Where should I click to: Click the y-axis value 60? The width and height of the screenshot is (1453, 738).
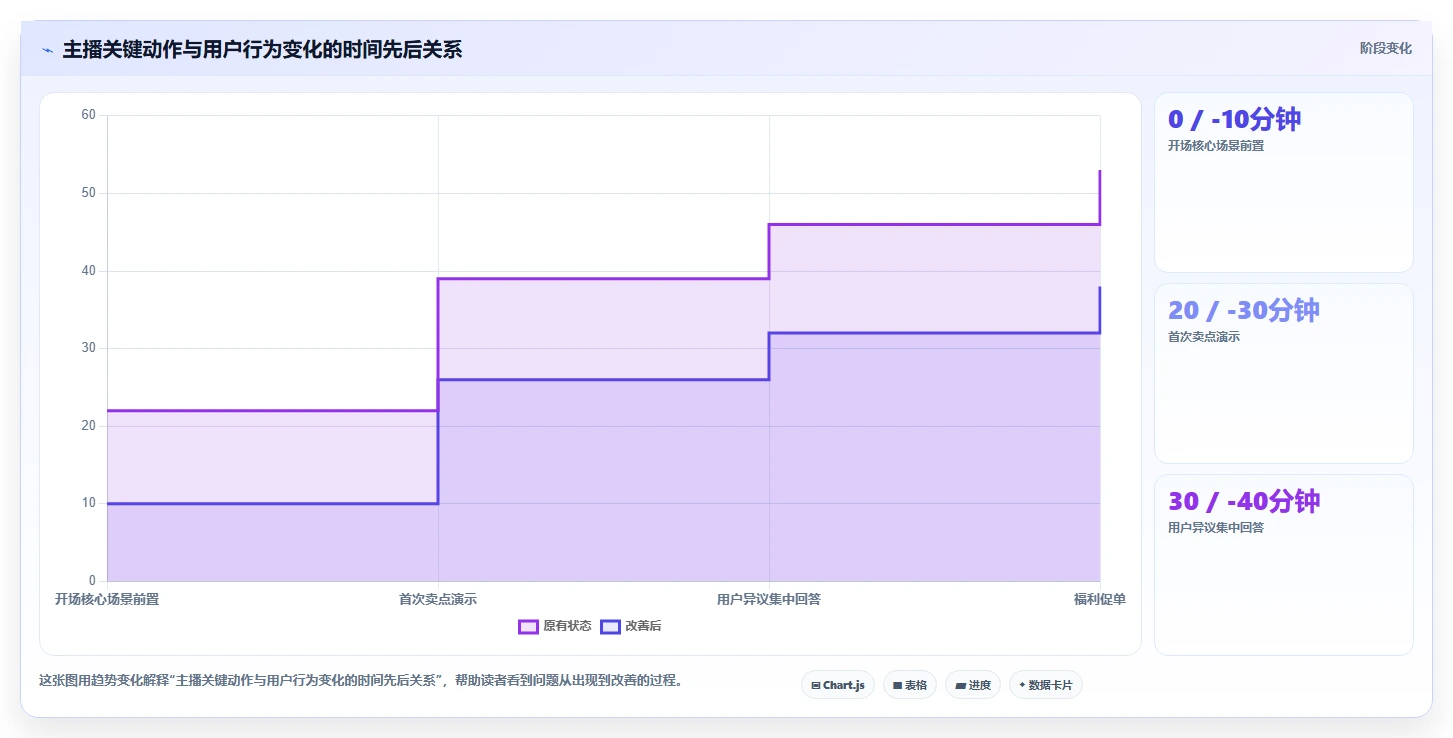tap(89, 115)
